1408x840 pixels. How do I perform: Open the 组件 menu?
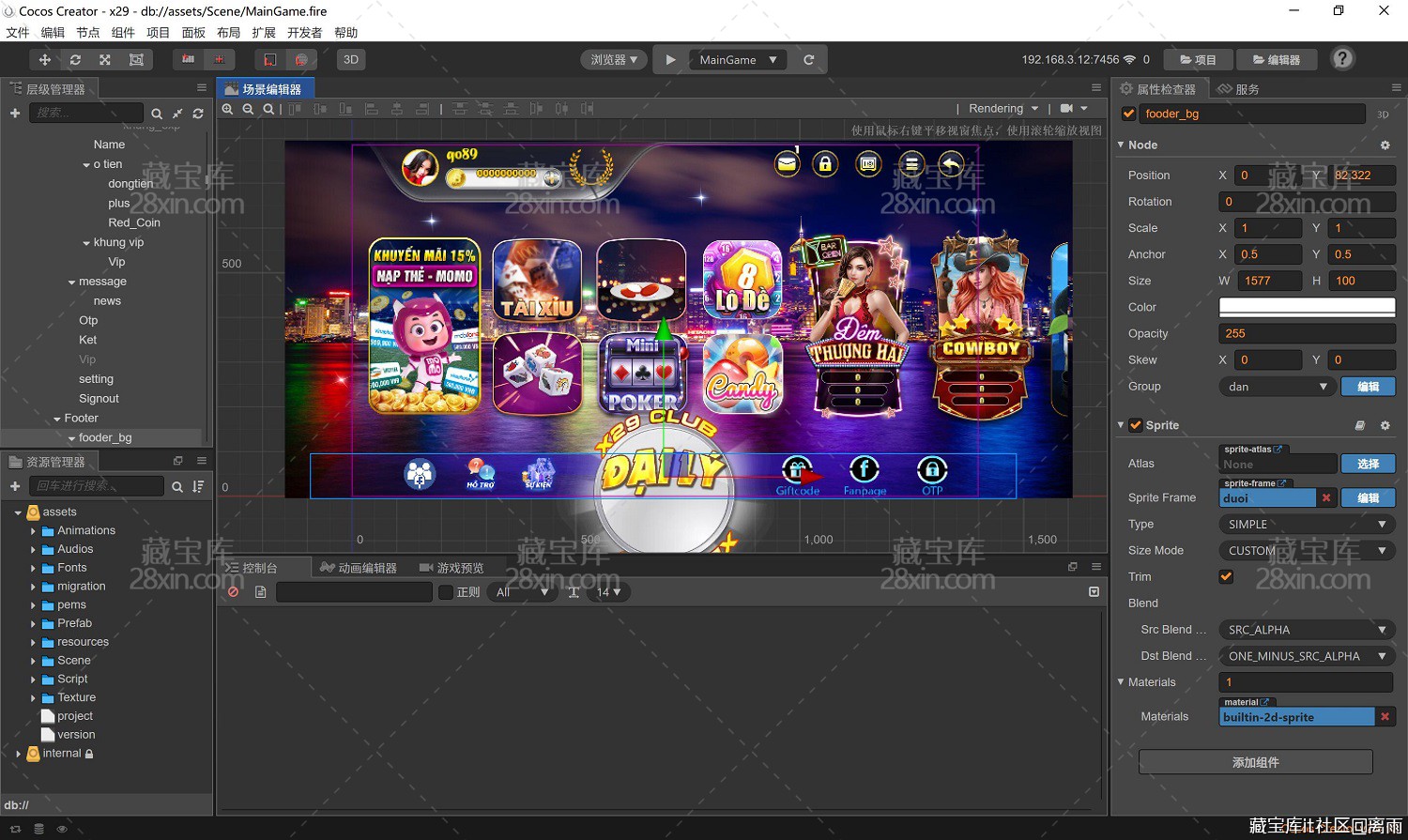coord(123,33)
